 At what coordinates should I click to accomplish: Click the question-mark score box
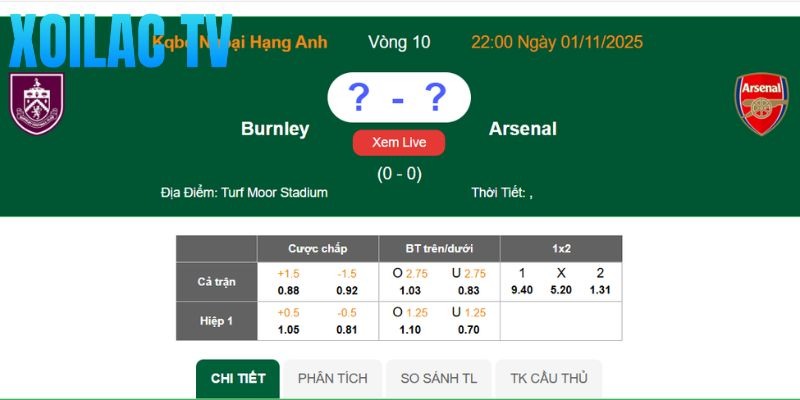398,98
